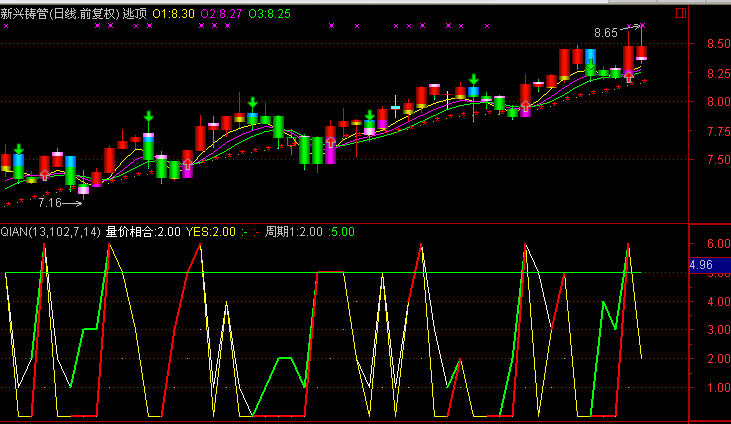Click the 8.65 high price annotation
Screen dimensions: 731x424
click(x=605, y=33)
